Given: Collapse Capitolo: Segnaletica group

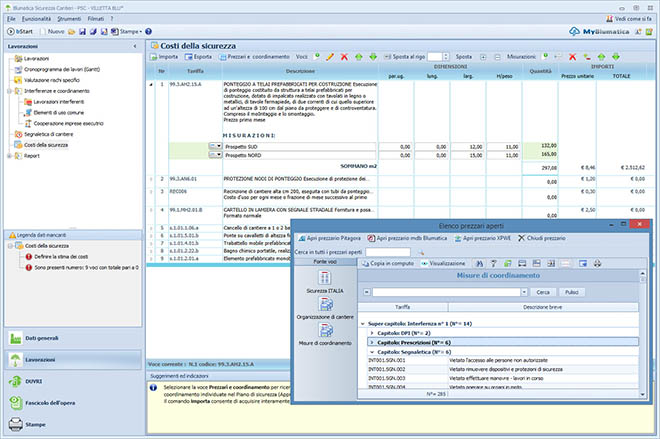Looking at the screenshot, I should pyautogui.click(x=373, y=352).
